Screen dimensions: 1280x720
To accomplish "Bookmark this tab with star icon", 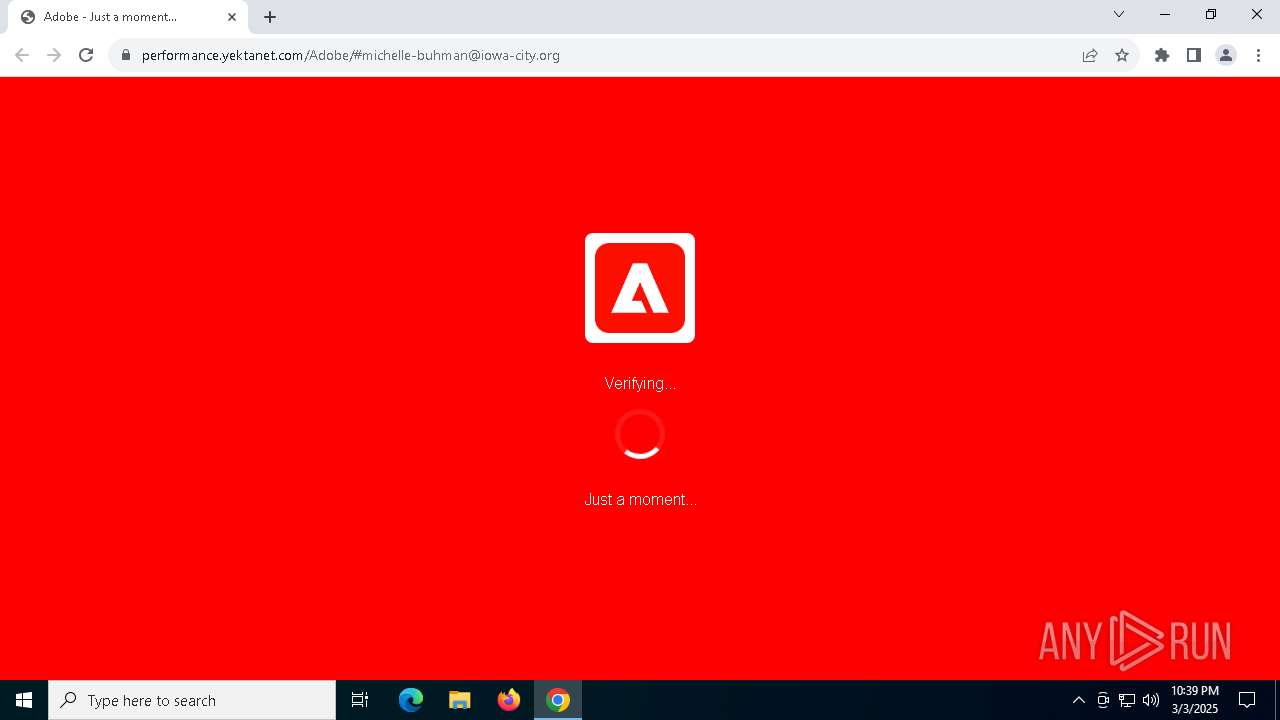I will click(1122, 55).
